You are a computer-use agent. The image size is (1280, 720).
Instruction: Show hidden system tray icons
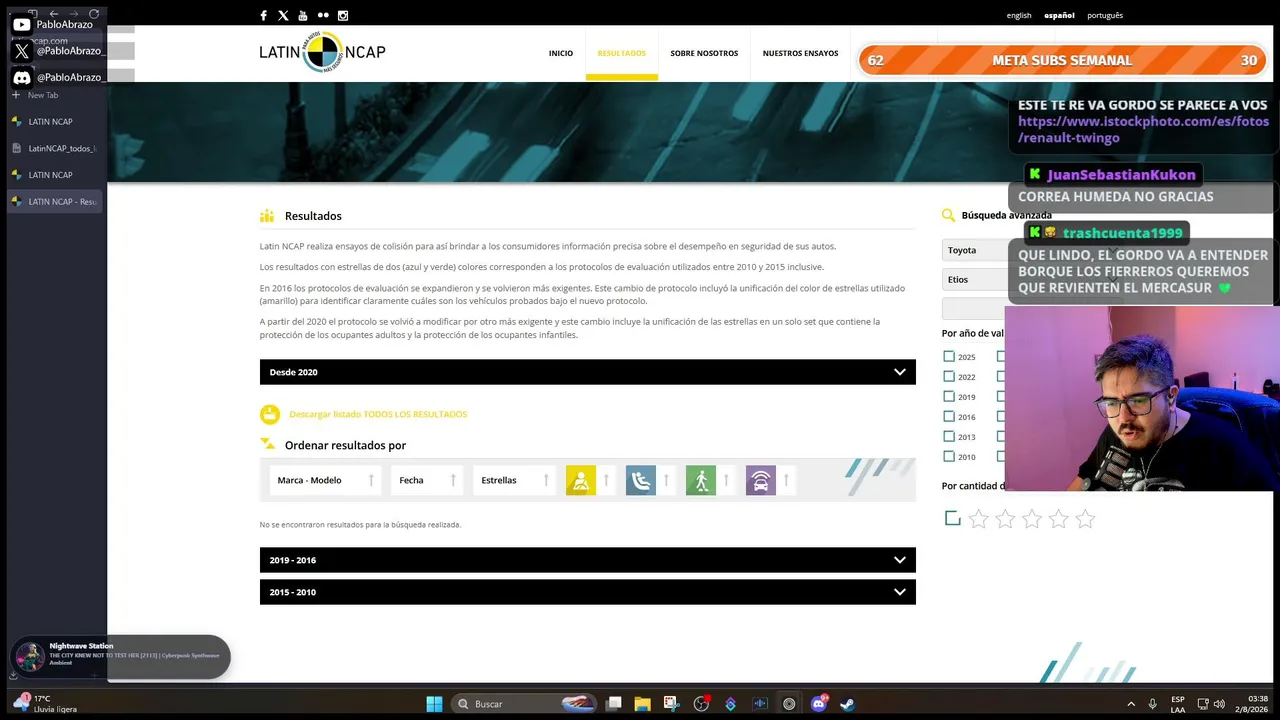click(x=1131, y=704)
